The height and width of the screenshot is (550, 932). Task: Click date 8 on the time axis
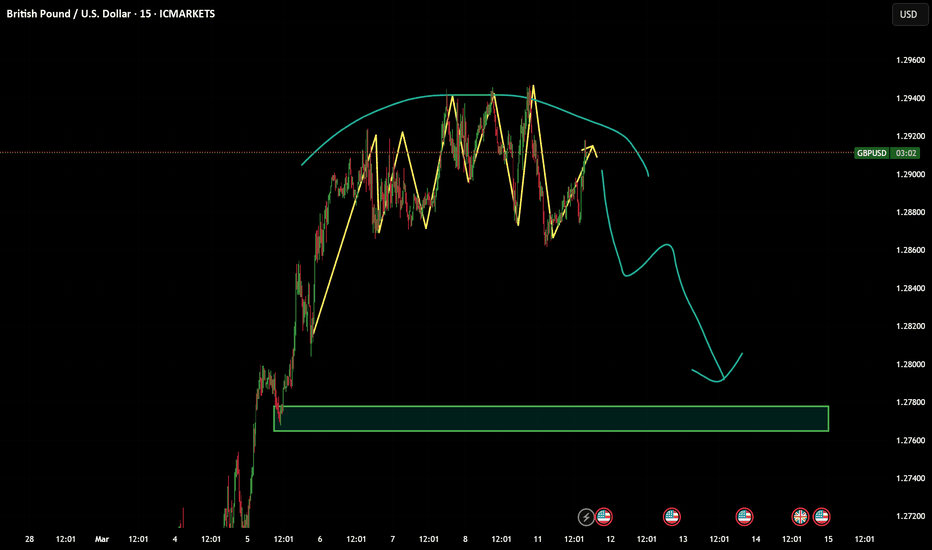465,539
